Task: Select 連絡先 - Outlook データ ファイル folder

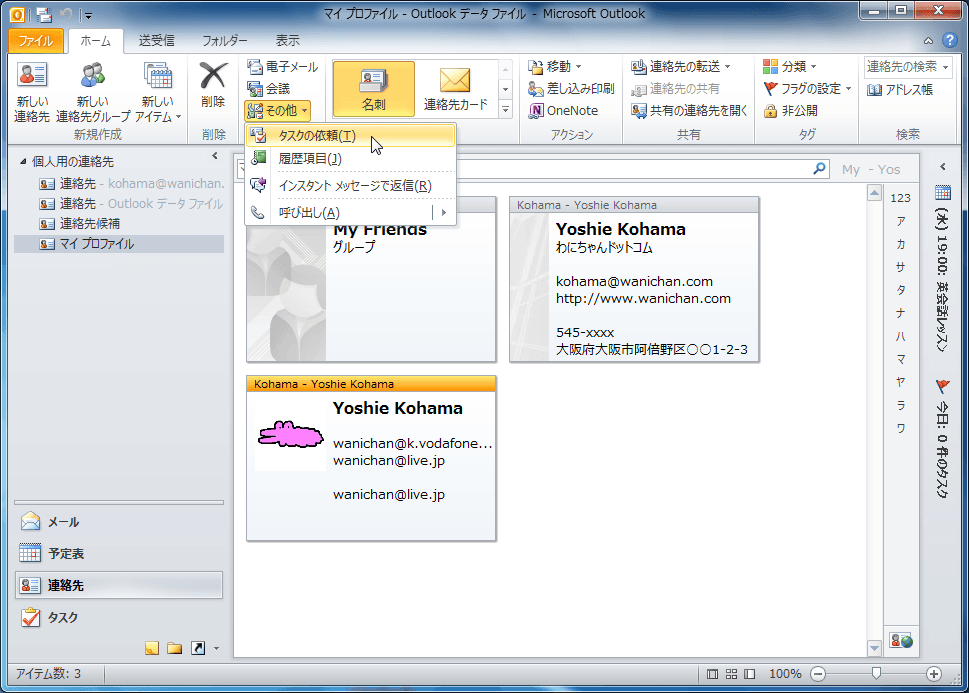Action: coord(130,203)
